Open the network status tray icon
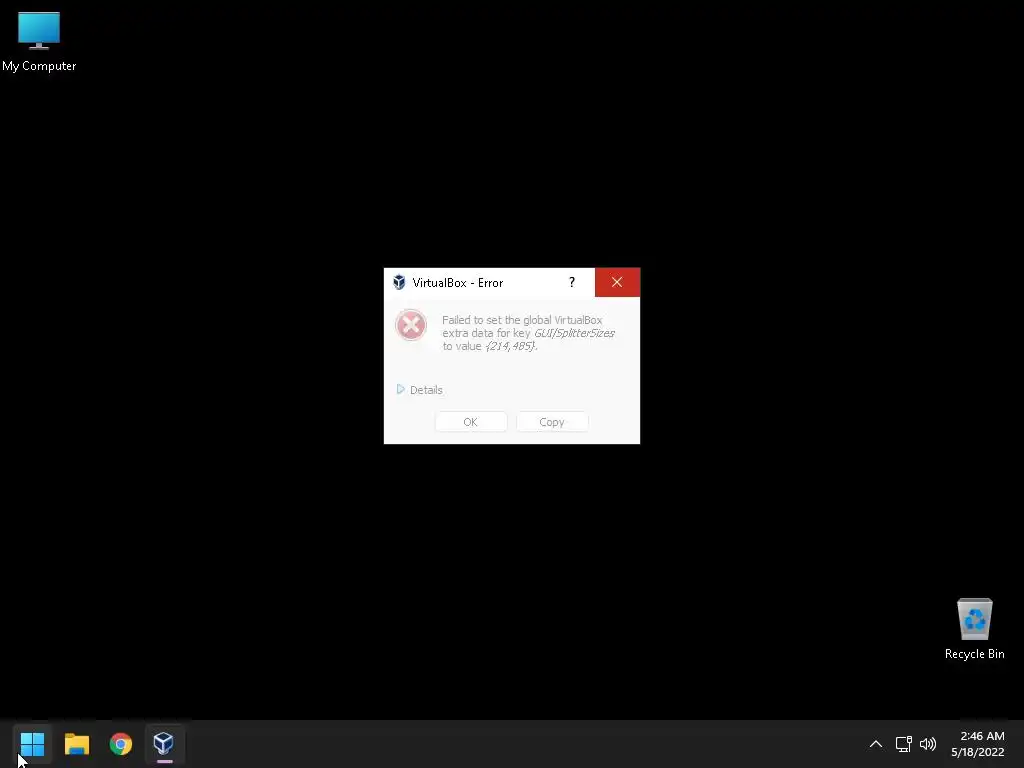 903,744
